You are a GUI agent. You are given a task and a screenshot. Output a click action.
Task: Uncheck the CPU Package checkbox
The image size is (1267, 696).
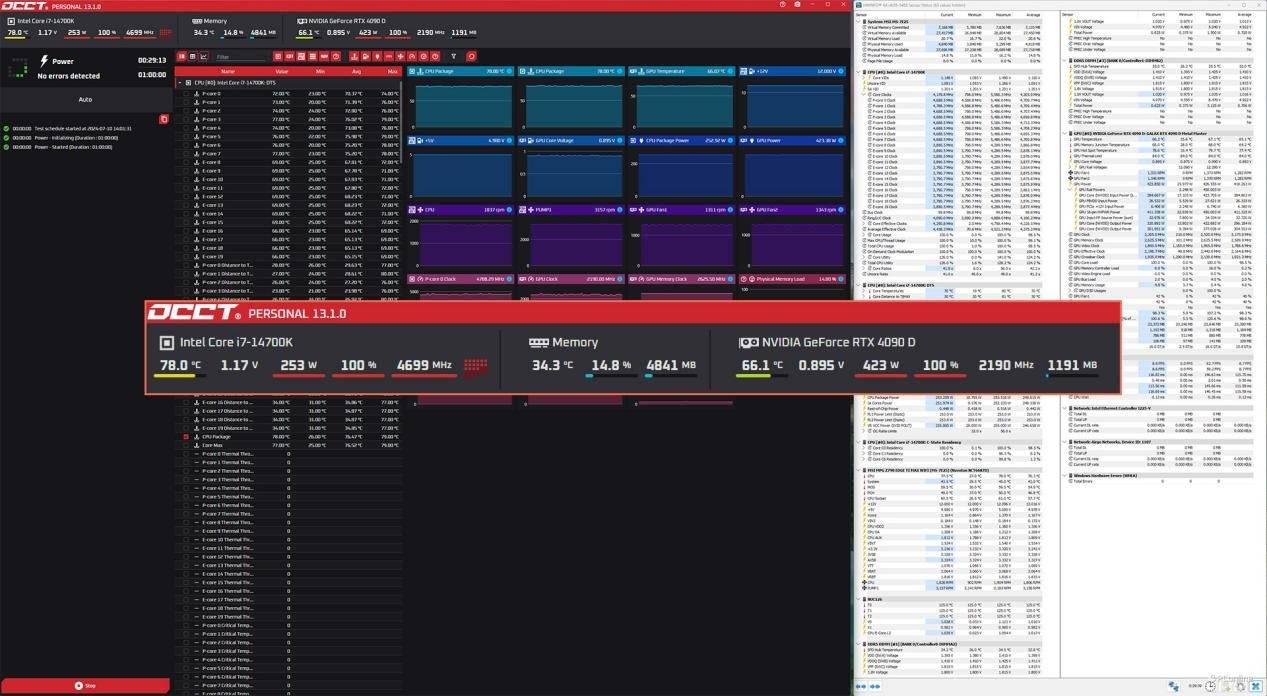tap(186, 437)
